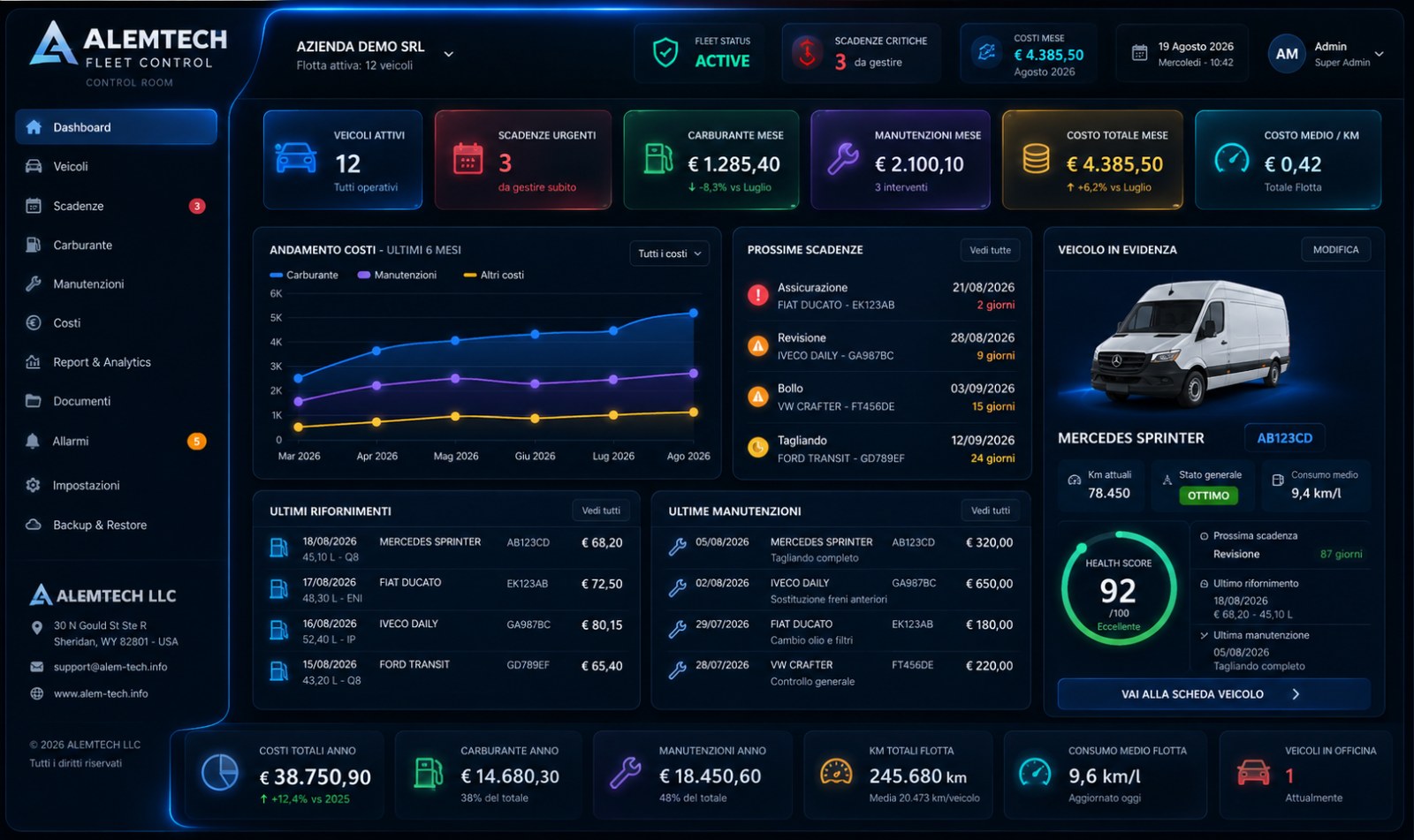The width and height of the screenshot is (1414, 840).
Task: Click the calendar icon beside the date
Action: tap(1140, 53)
